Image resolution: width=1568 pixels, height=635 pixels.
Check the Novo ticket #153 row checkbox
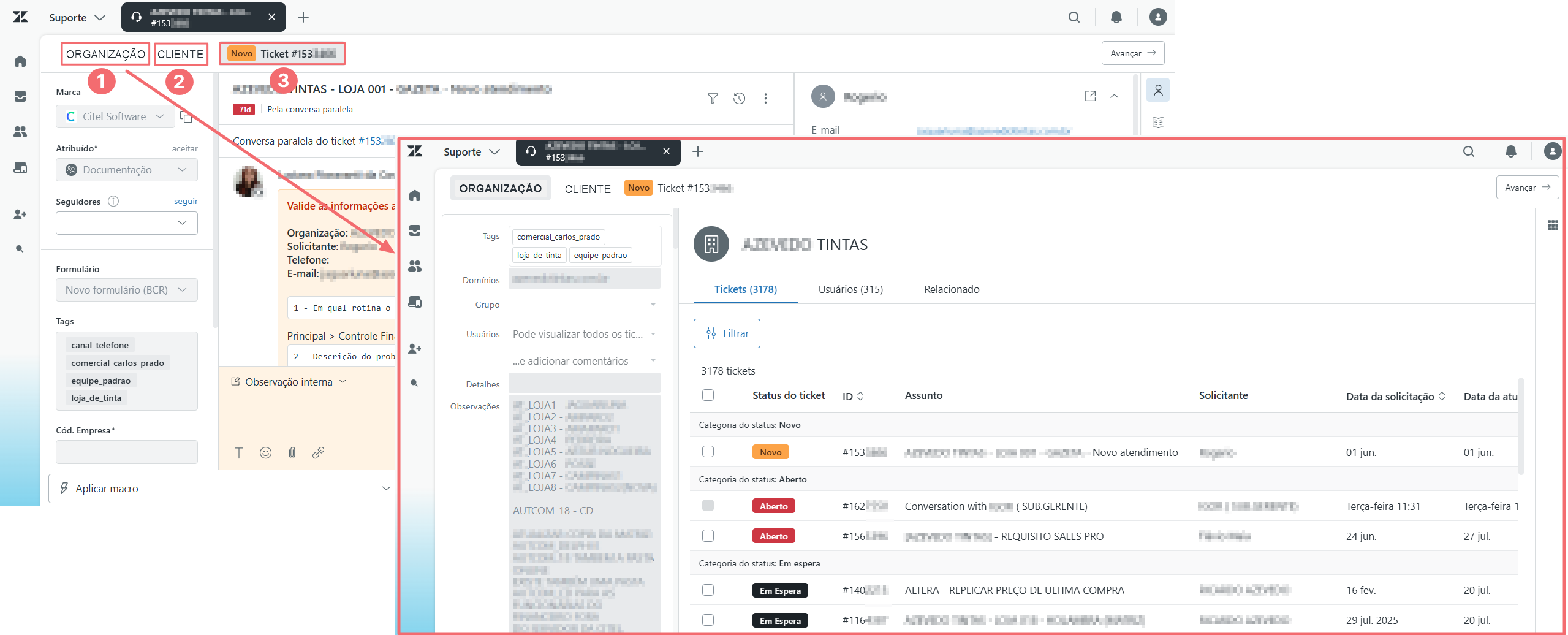point(708,452)
